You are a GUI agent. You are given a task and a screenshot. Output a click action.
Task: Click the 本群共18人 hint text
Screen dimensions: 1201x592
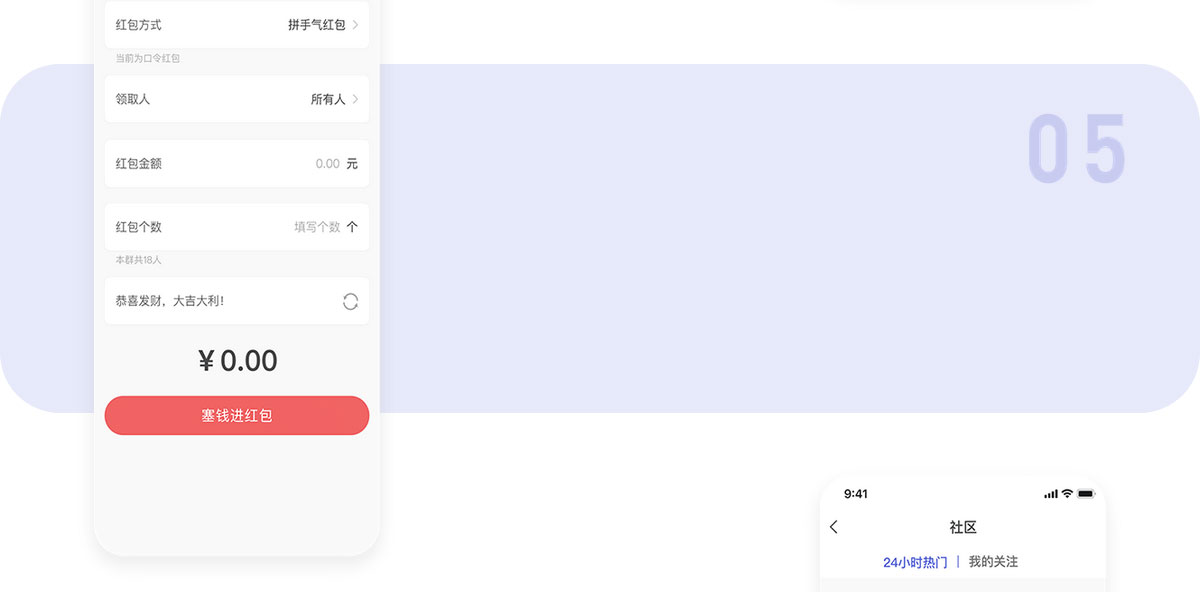138,260
